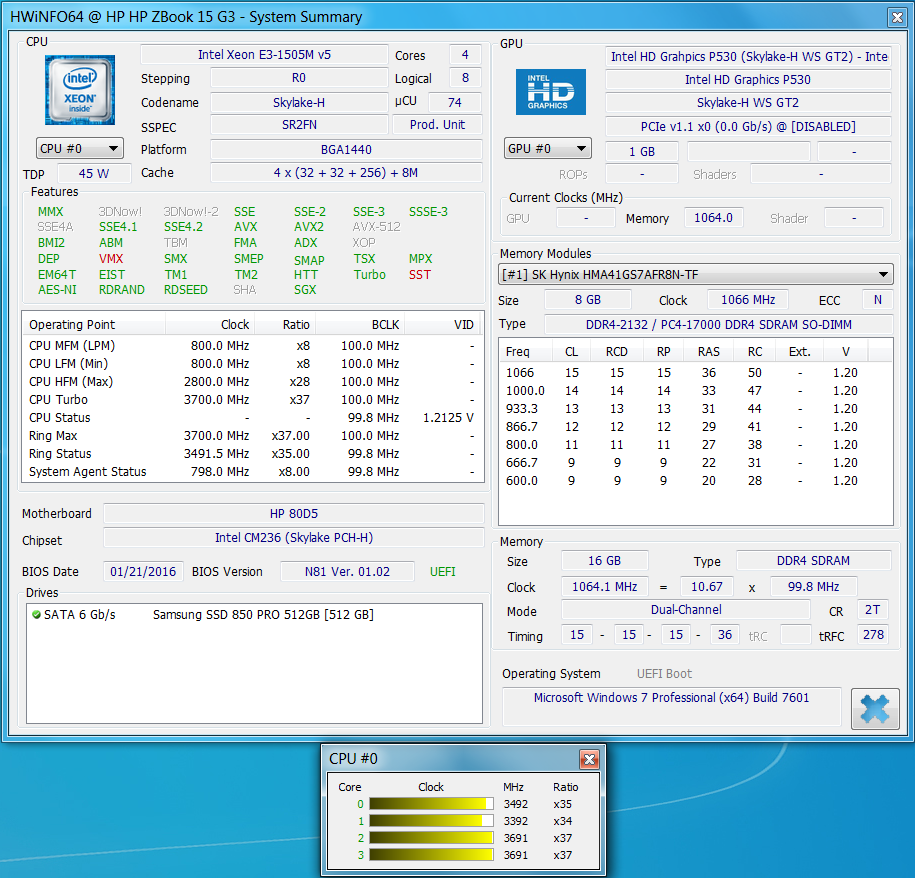The width and height of the screenshot is (915, 878).
Task: Click the SST feature label
Action: pos(420,274)
